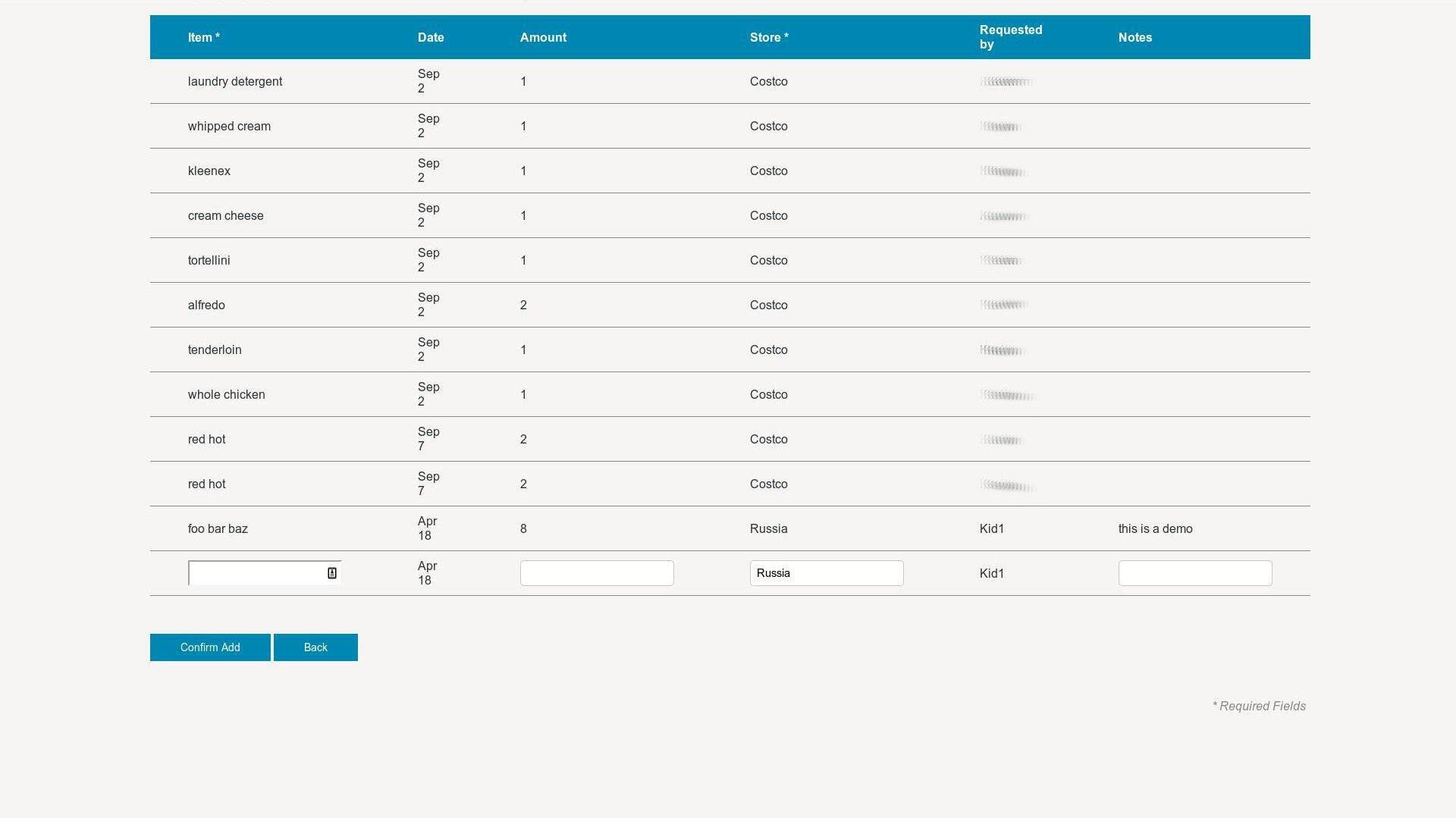The width and height of the screenshot is (1456, 818).
Task: Click the Requested by column header
Action: click(x=1011, y=37)
